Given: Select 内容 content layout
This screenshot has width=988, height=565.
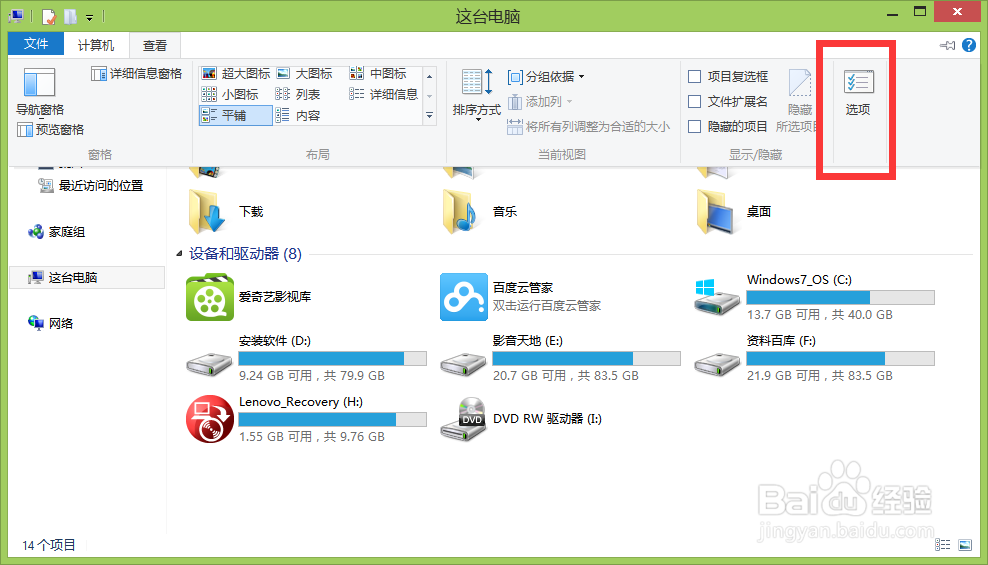Looking at the screenshot, I should [297, 115].
